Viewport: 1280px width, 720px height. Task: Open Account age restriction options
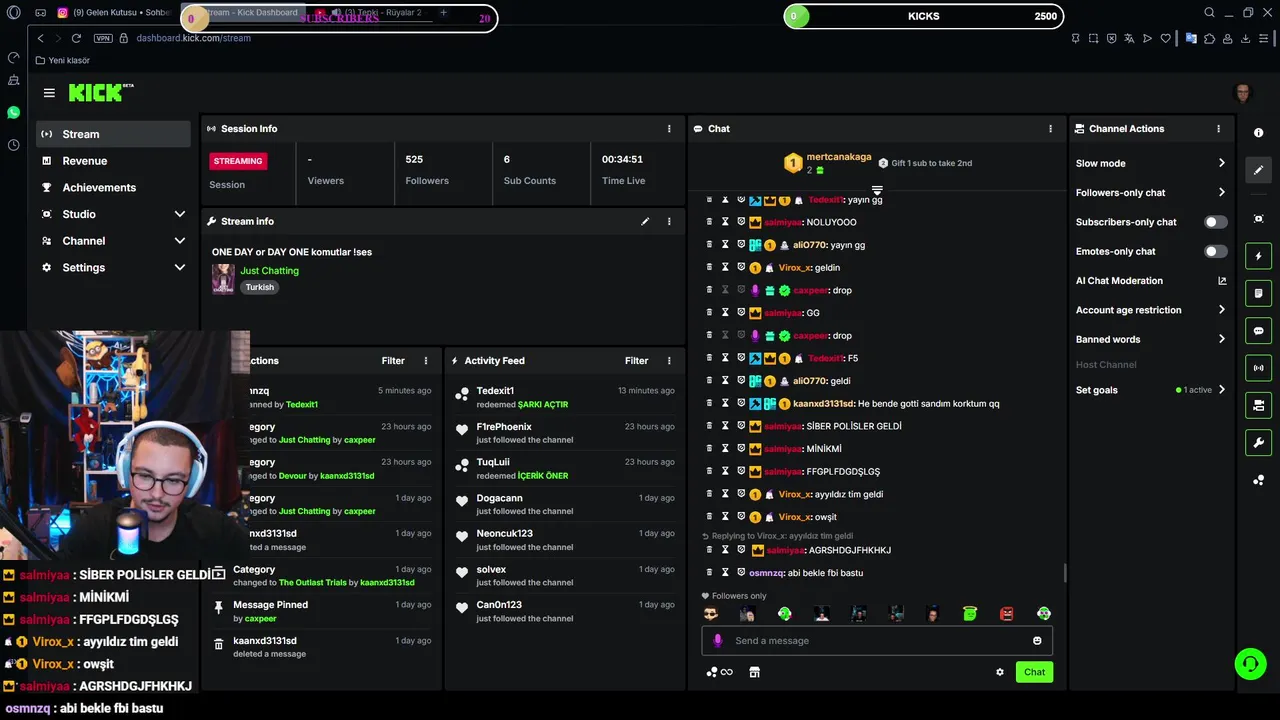[x=1150, y=310]
